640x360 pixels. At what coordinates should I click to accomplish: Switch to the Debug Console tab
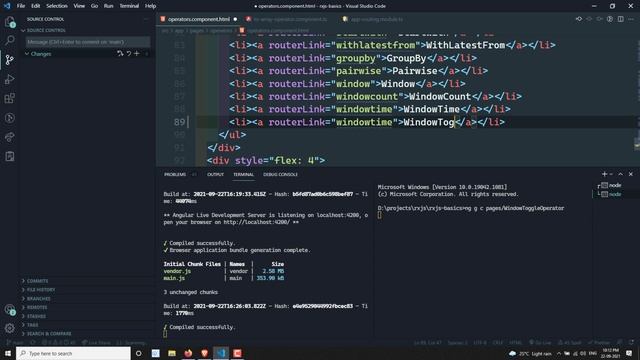click(280, 174)
